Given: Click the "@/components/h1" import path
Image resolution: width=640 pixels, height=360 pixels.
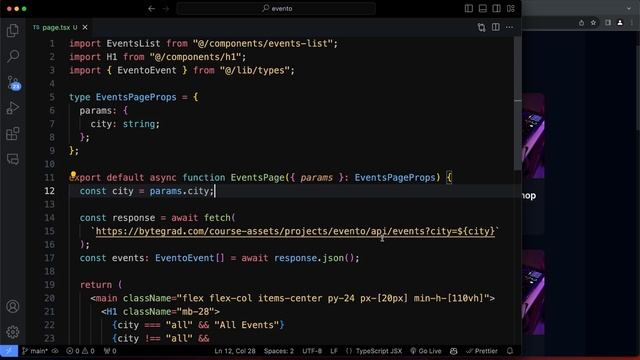Looking at the screenshot, I should 195,57.
